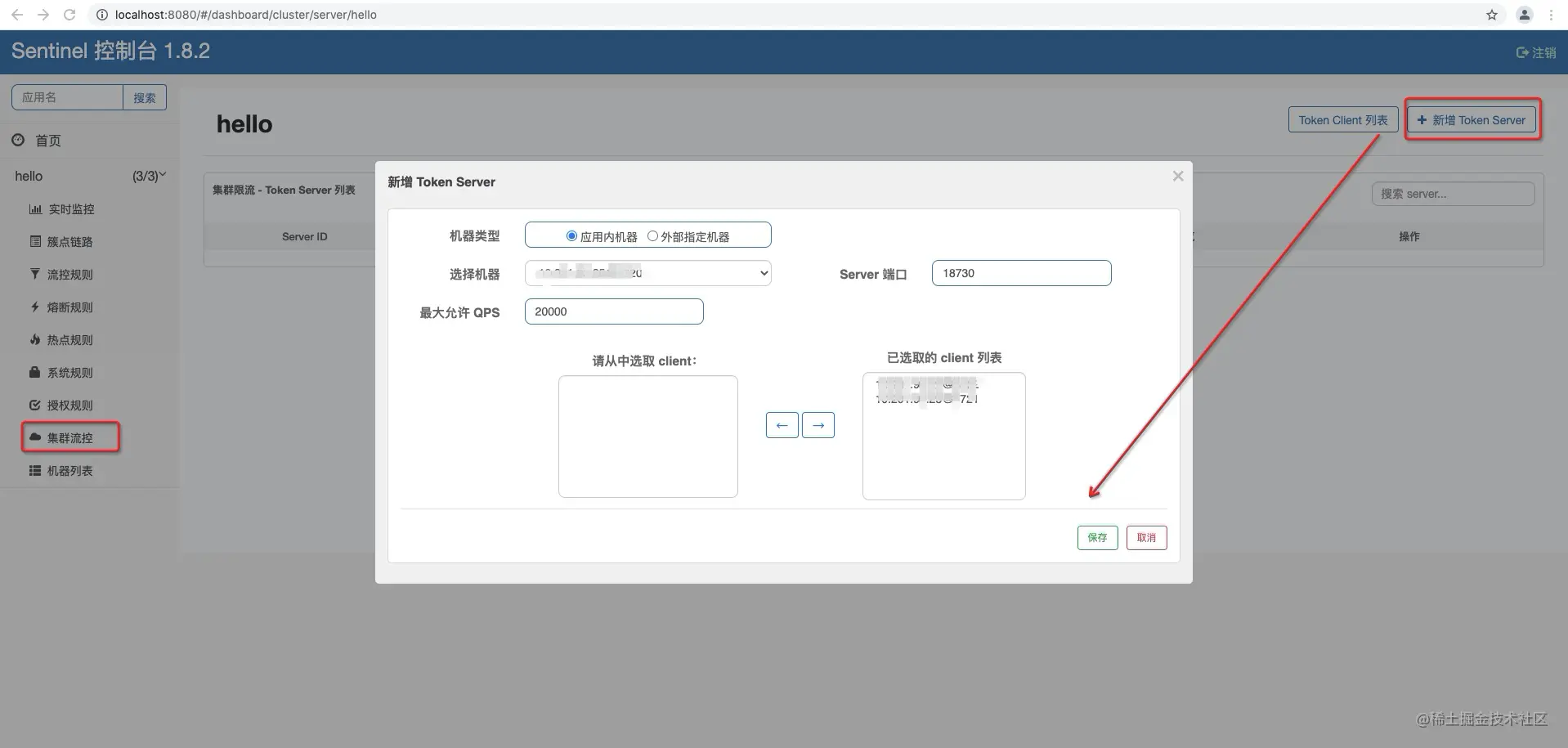1568x748 pixels.
Task: Click the browser back arrow
Action: click(17, 15)
